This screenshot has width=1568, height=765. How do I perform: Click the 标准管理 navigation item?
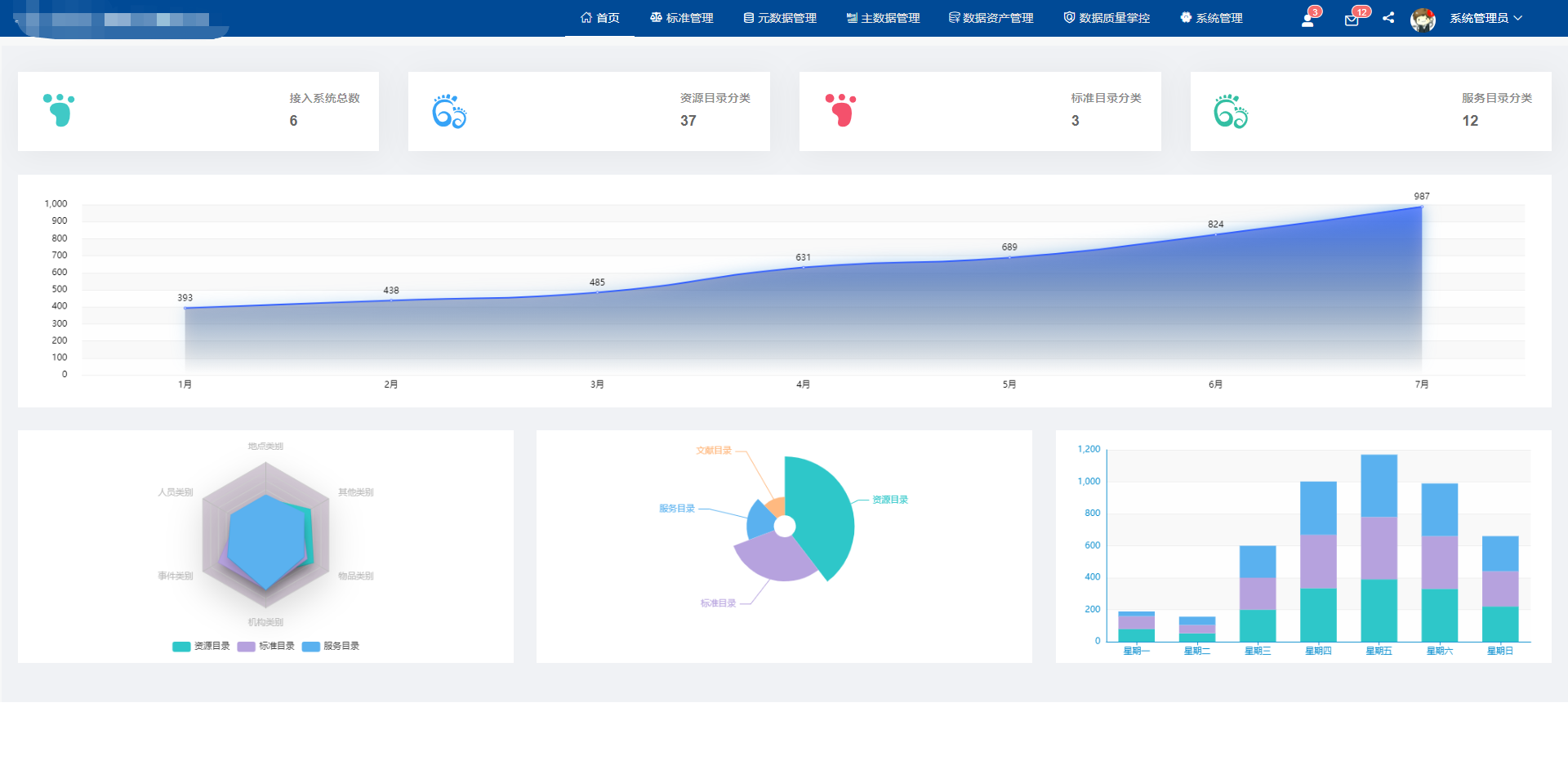click(681, 18)
